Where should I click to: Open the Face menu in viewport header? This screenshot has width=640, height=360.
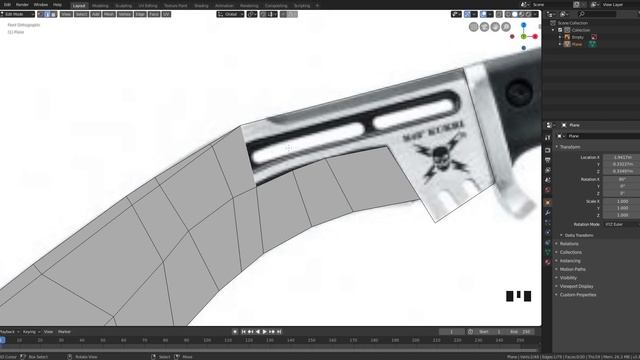point(154,14)
